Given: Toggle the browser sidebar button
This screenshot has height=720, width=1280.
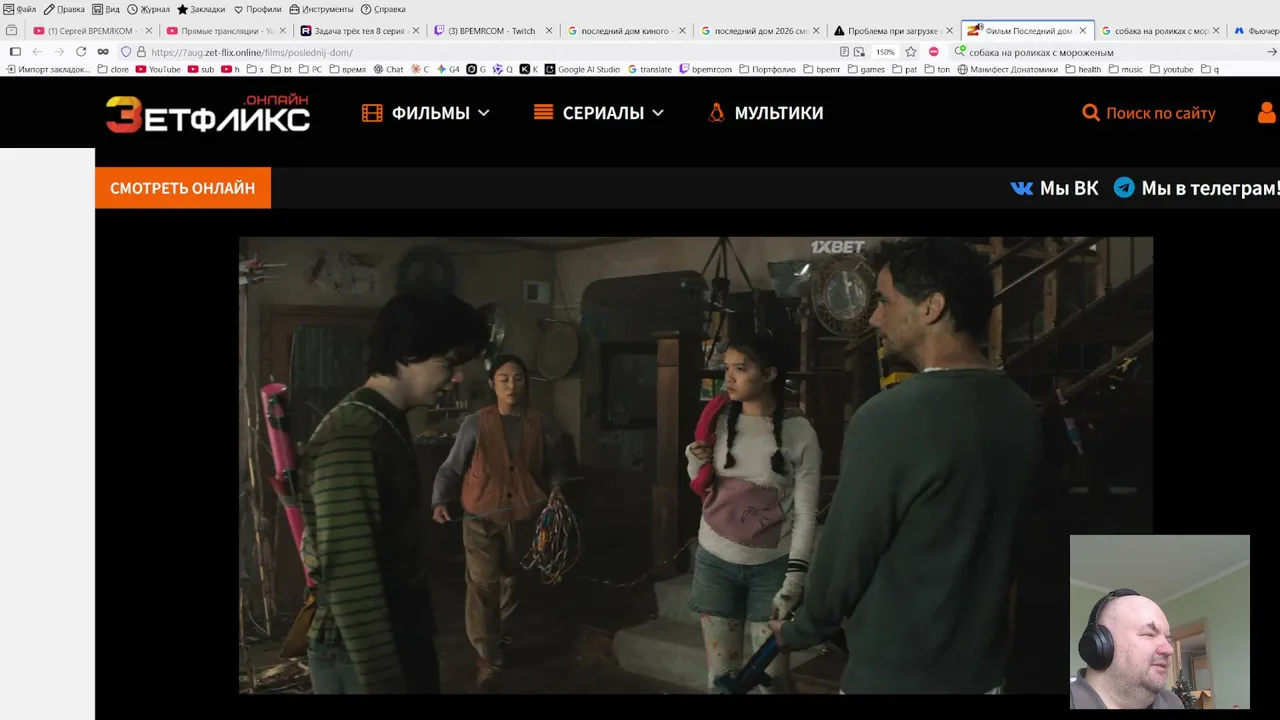Looking at the screenshot, I should click(x=15, y=52).
